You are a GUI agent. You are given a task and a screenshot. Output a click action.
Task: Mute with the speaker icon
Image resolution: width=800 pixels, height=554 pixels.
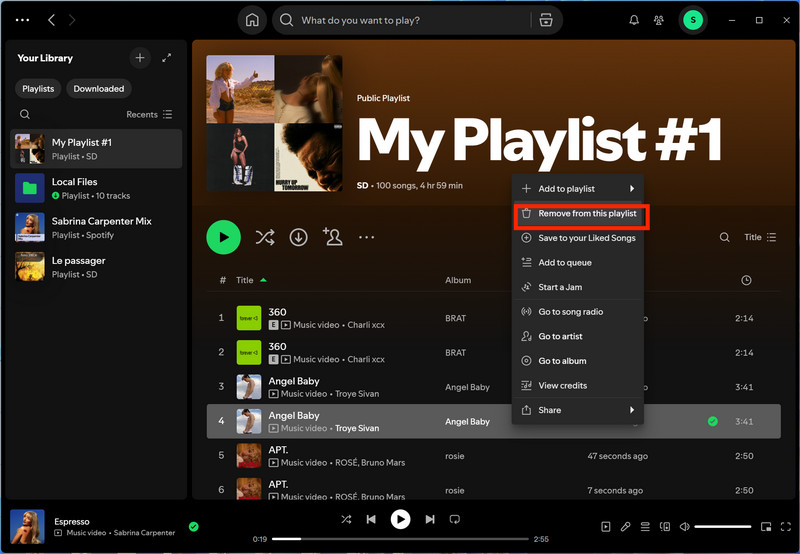(x=685, y=526)
